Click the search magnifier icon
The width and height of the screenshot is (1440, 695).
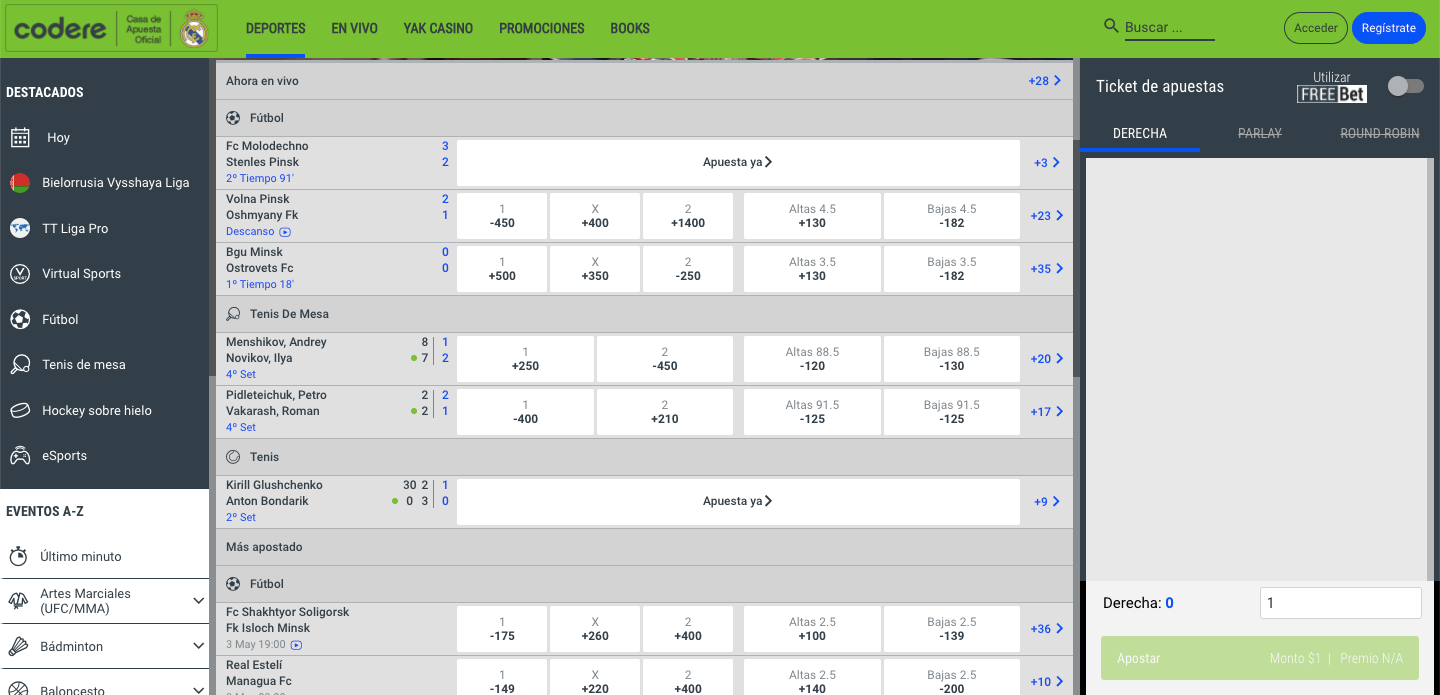(1111, 26)
